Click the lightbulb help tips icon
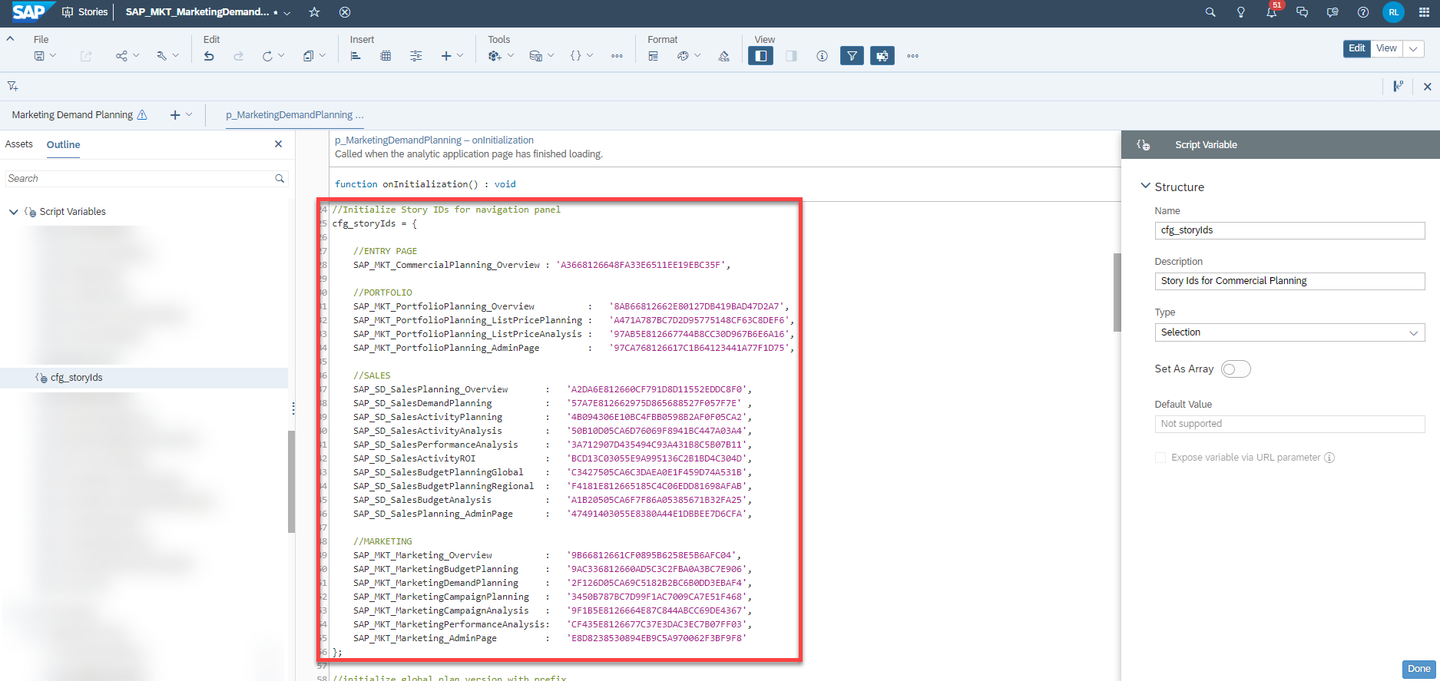Image resolution: width=1440 pixels, height=681 pixels. 1241,13
